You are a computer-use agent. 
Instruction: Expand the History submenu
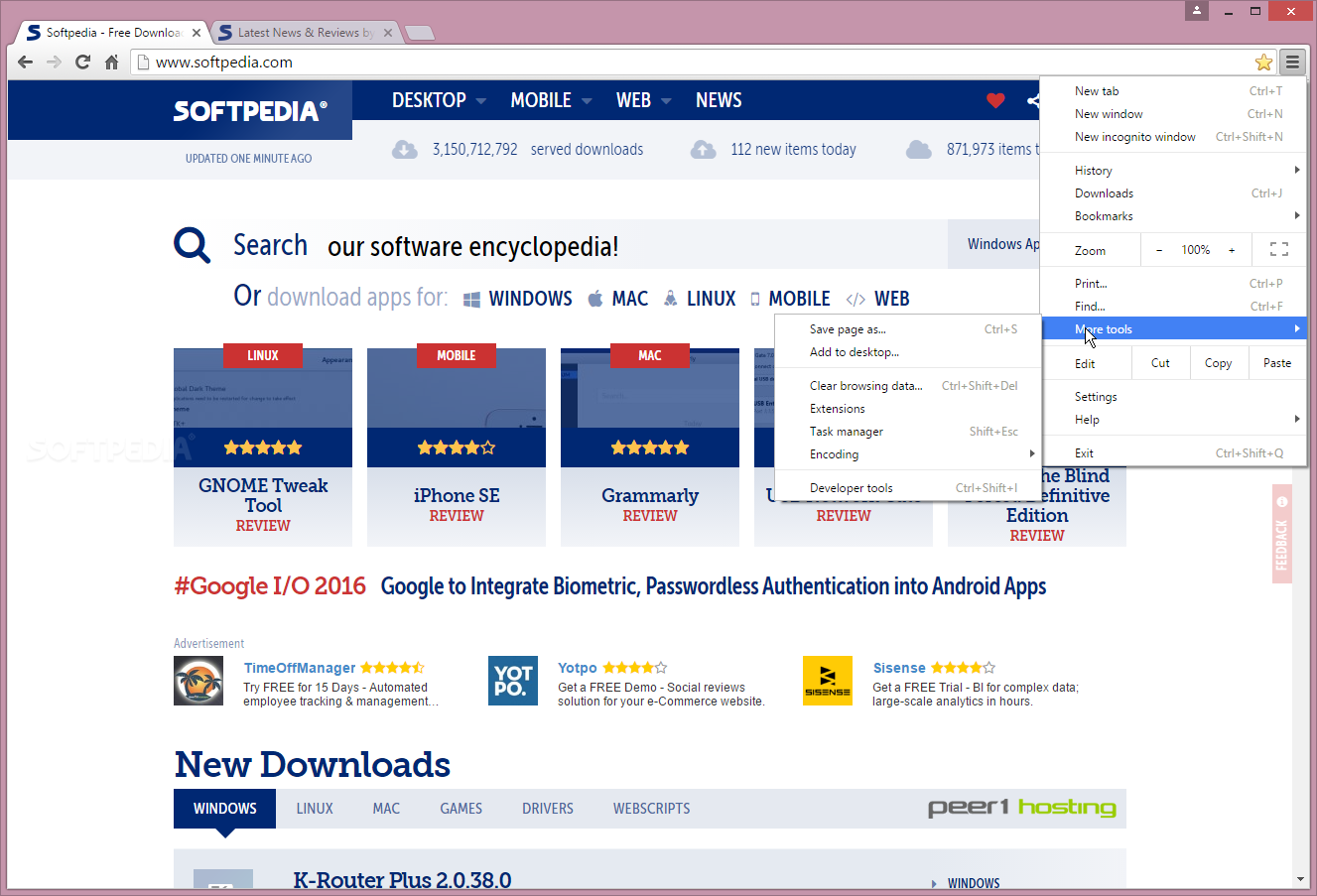coord(1173,171)
